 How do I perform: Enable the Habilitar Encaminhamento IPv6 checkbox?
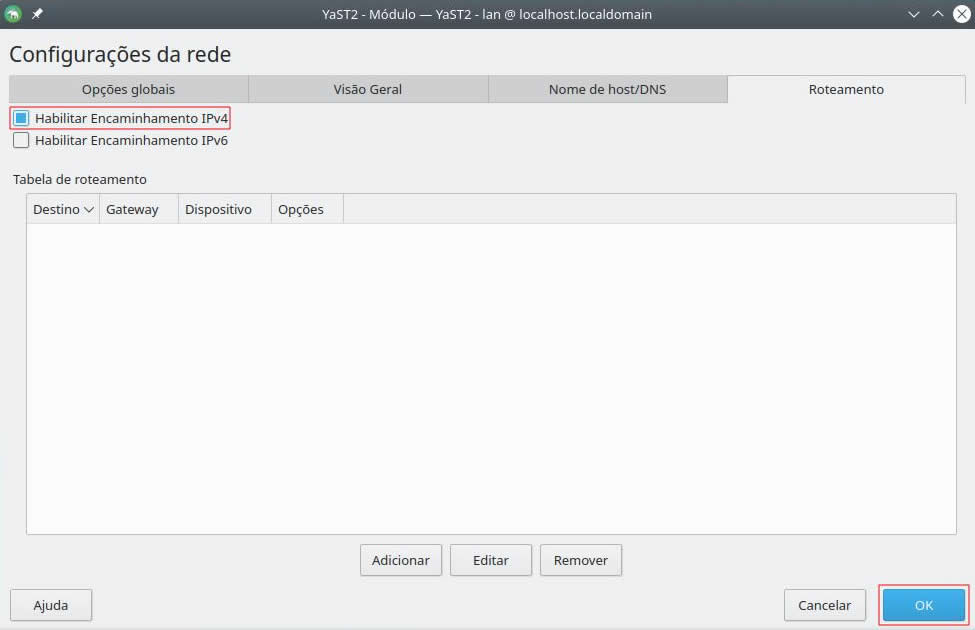(21, 141)
